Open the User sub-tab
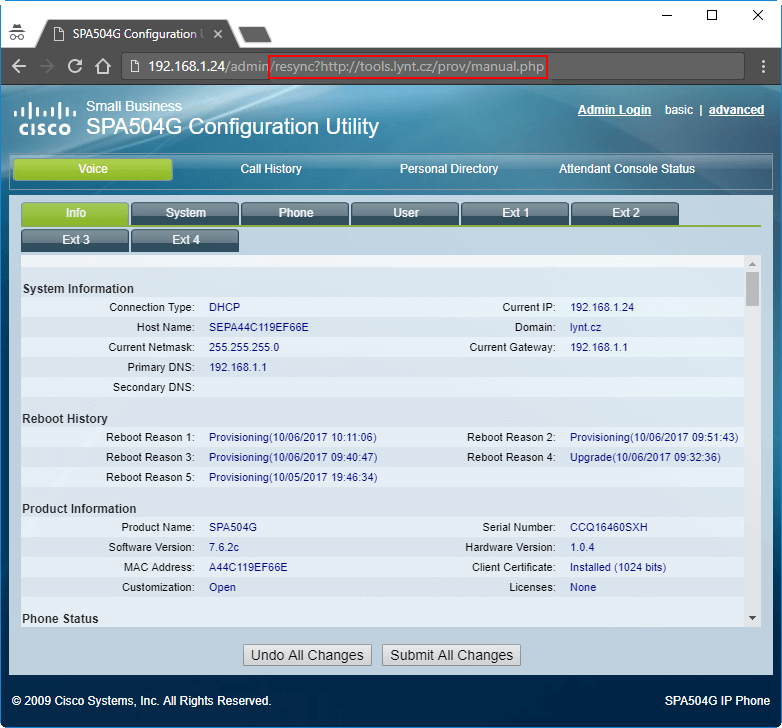The image size is (782, 728). (405, 213)
